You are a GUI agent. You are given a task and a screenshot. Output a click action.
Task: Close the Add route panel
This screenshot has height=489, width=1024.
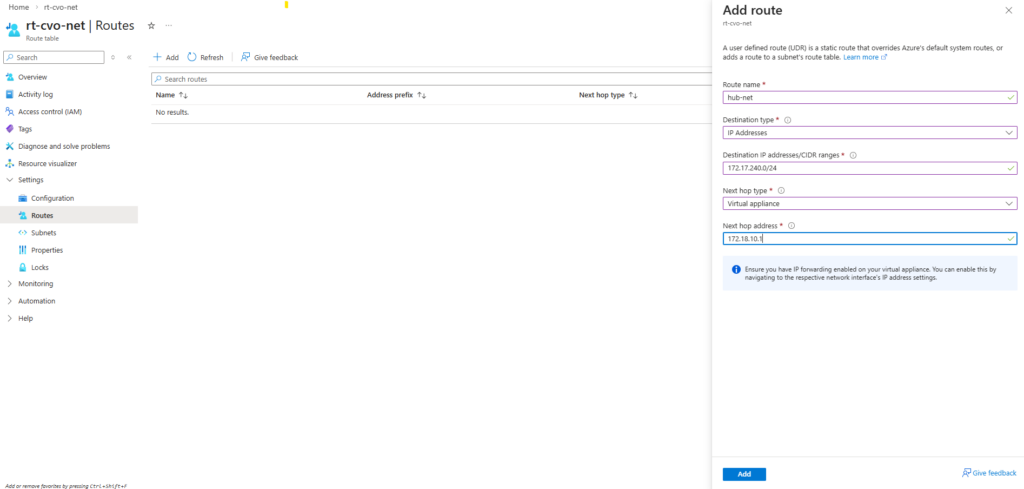[x=1008, y=10]
